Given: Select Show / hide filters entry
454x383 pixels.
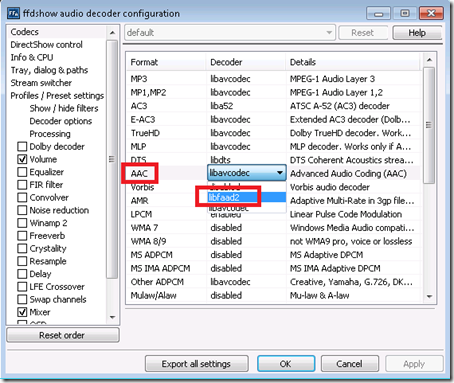Looking at the screenshot, I should (64, 108).
